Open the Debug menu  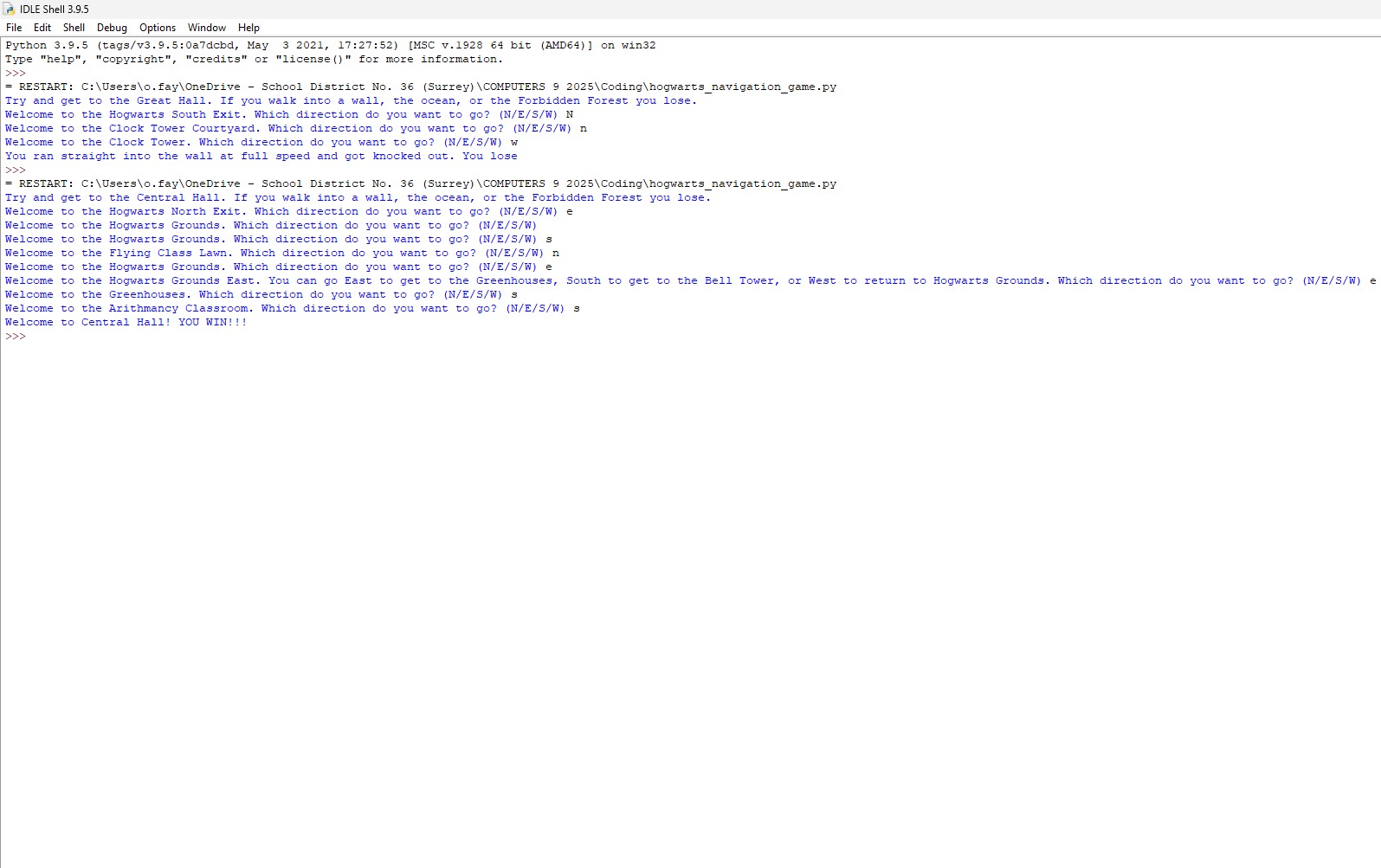(112, 28)
